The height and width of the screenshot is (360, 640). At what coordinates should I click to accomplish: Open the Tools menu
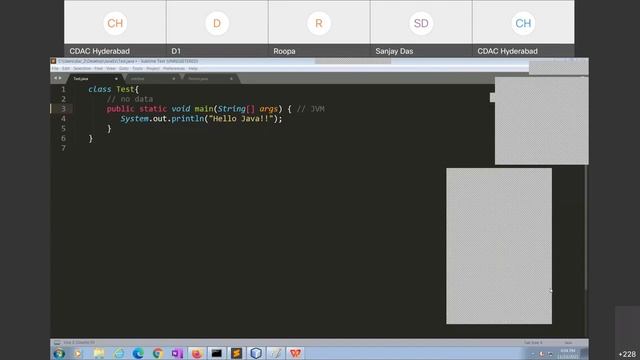click(138, 69)
